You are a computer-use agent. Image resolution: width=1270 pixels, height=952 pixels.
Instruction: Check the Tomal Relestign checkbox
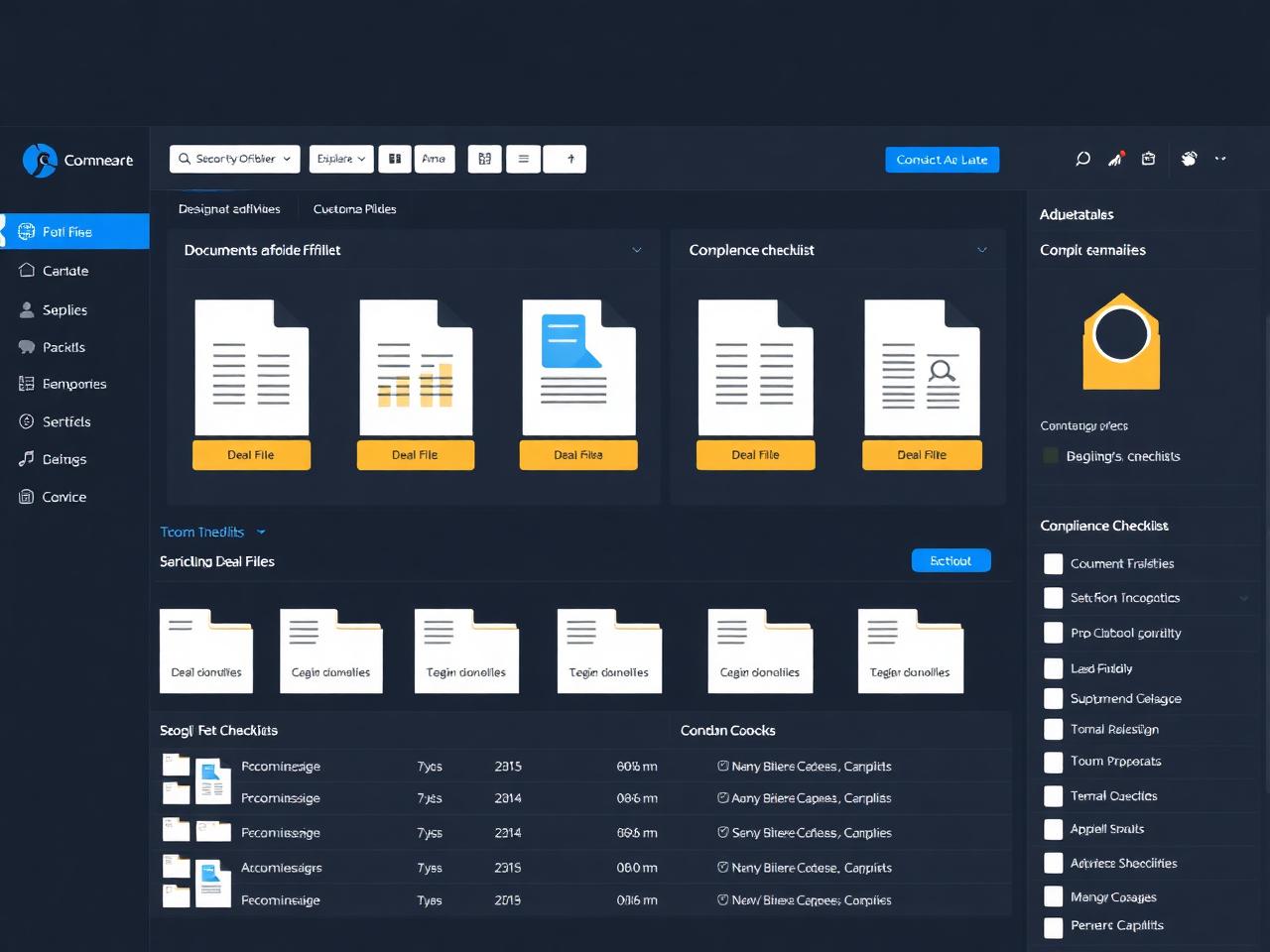1054,729
